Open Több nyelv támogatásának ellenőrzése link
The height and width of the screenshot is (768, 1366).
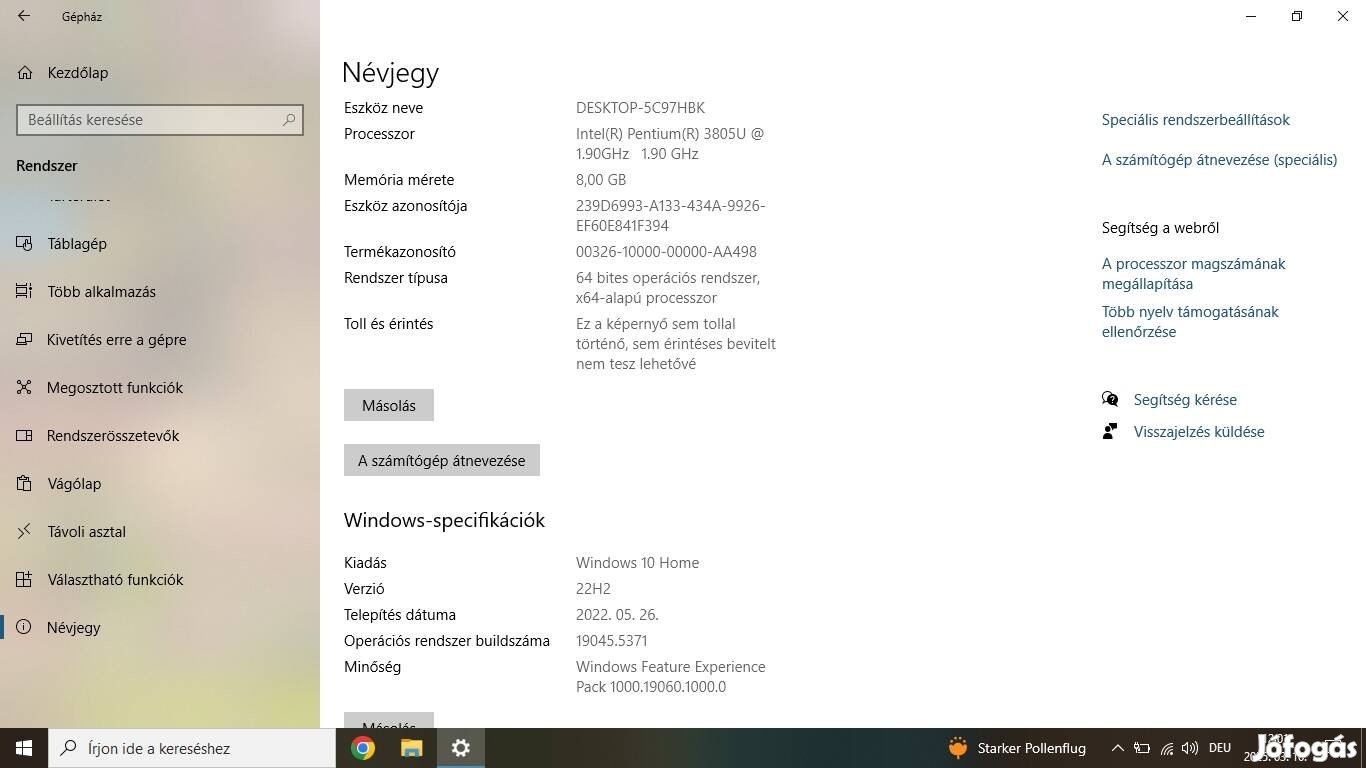click(x=1190, y=322)
